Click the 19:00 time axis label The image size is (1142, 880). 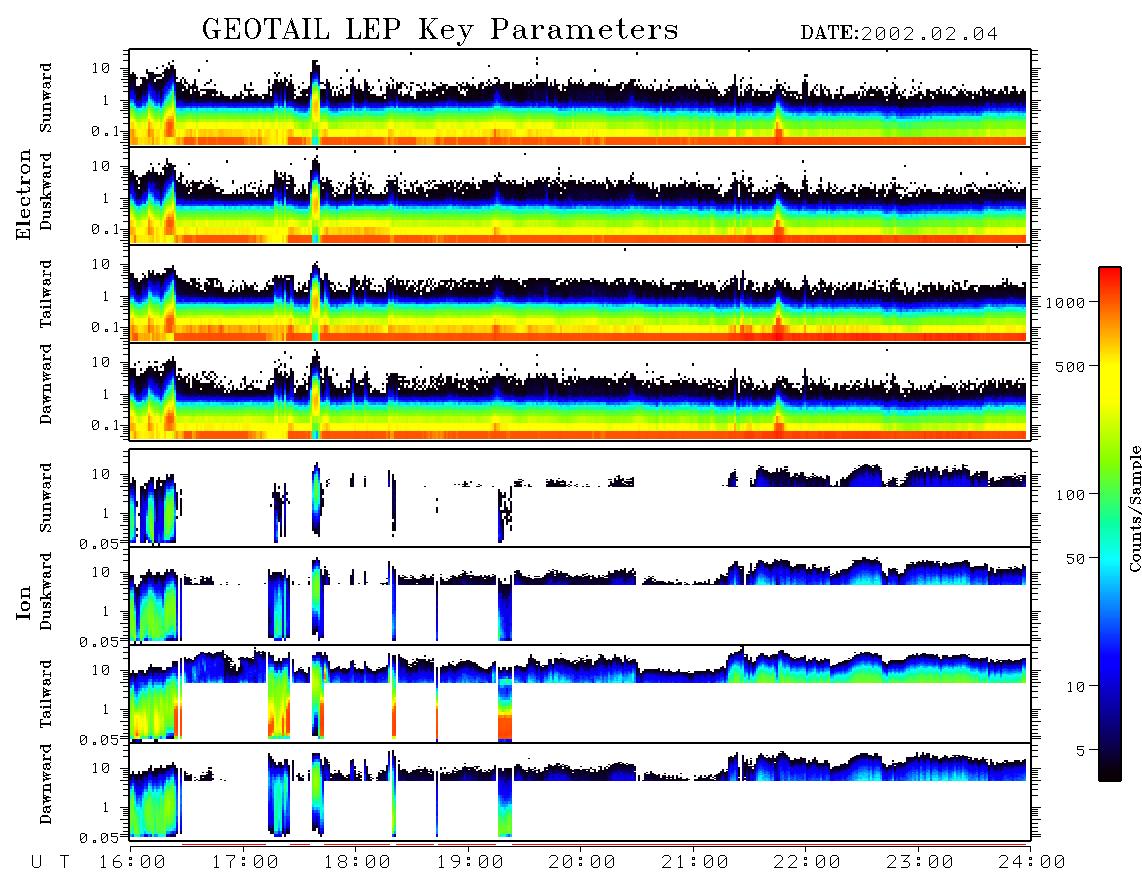click(x=470, y=862)
